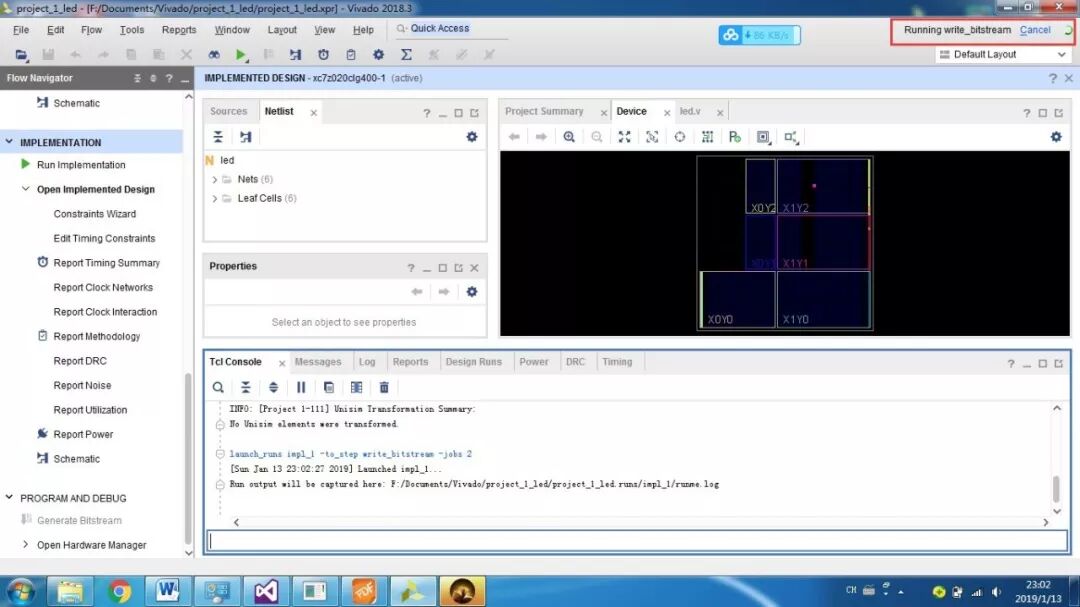
Task: Click the search icon in Tcl Console toolbar
Action: coord(218,387)
